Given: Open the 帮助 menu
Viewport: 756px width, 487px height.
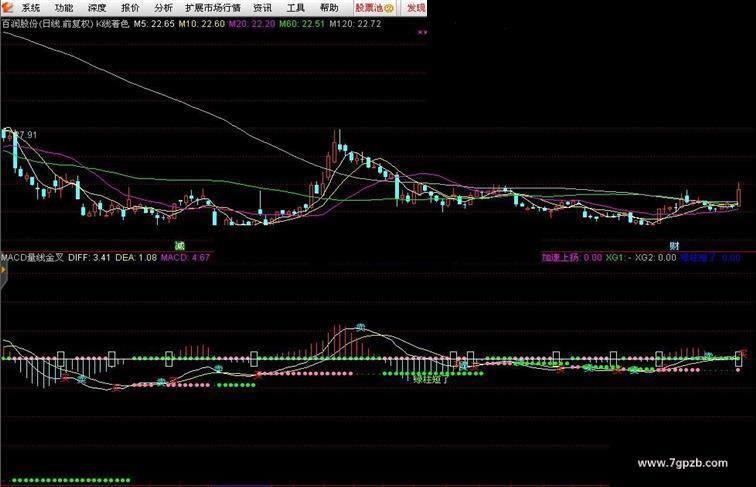Looking at the screenshot, I should pos(329,8).
